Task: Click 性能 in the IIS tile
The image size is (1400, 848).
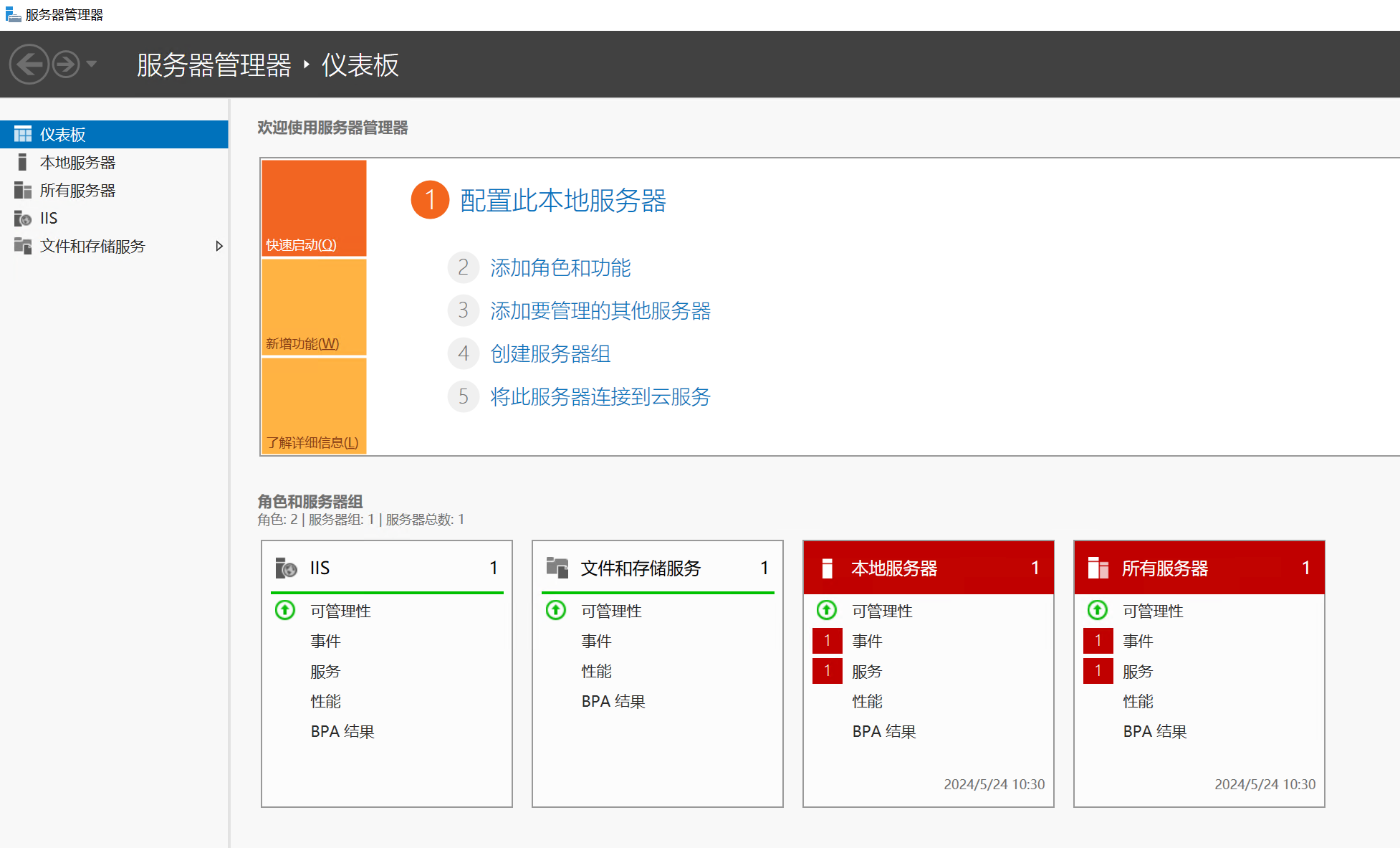Action: [325, 701]
